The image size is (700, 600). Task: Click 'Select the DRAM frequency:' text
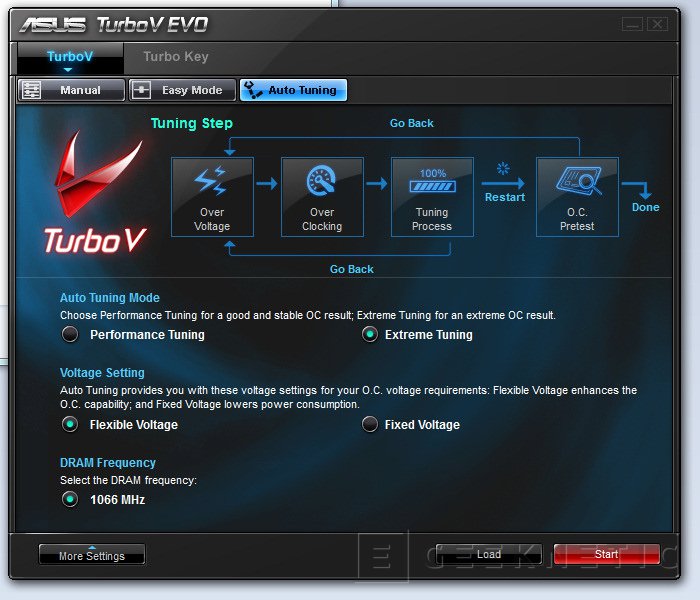point(129,480)
